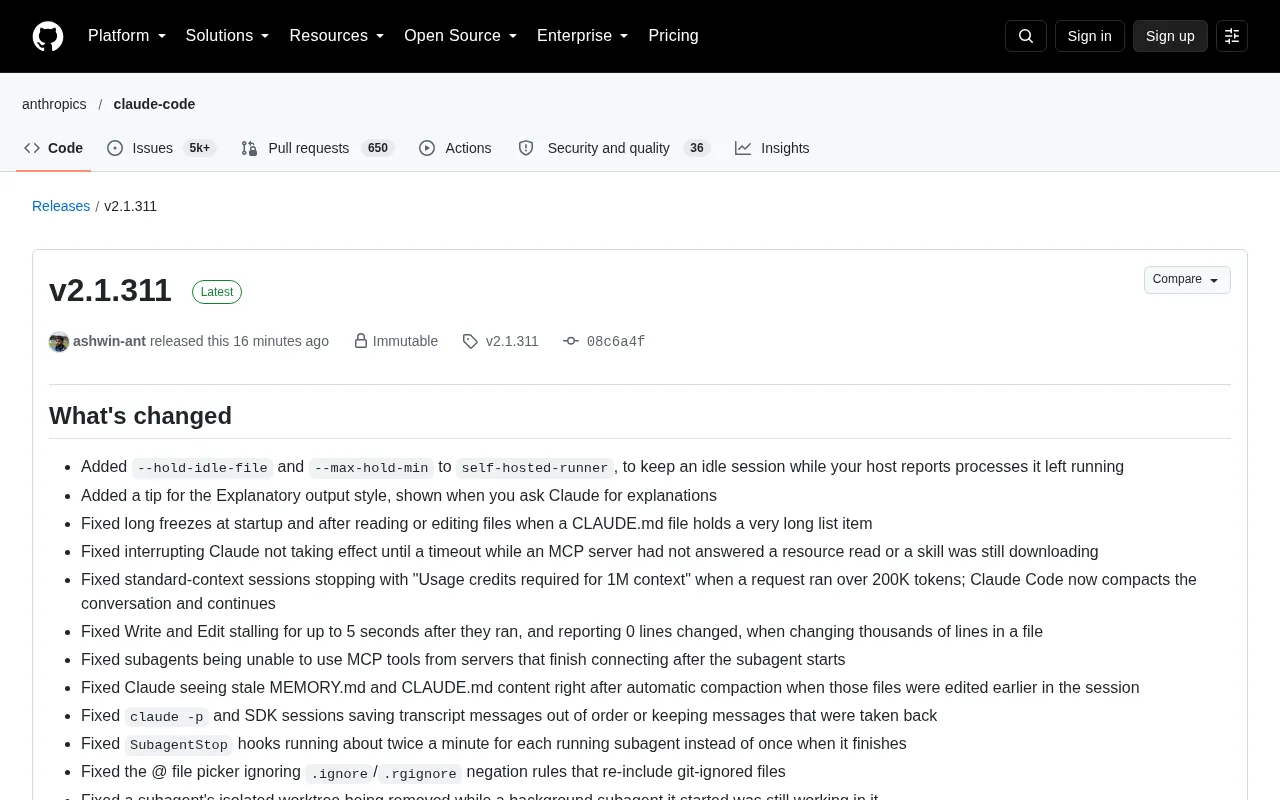
Task: Click the Latest release badge
Action: point(217,292)
